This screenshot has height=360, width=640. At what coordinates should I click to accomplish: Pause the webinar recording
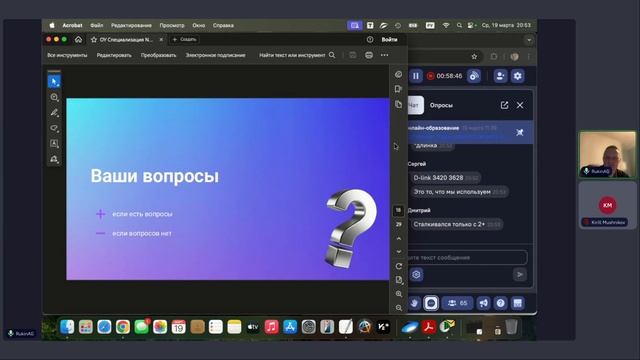click(x=416, y=76)
